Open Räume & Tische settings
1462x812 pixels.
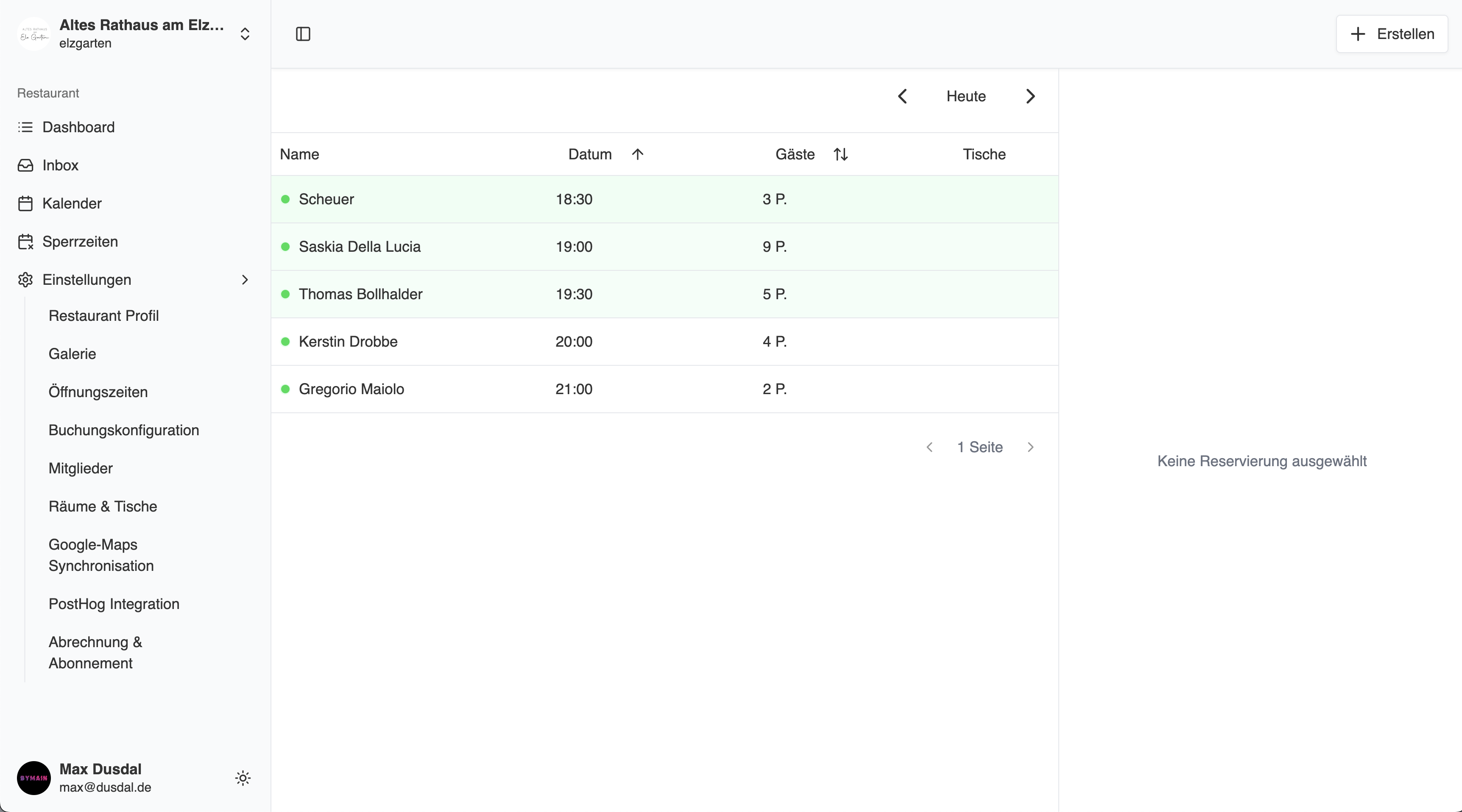(x=103, y=506)
